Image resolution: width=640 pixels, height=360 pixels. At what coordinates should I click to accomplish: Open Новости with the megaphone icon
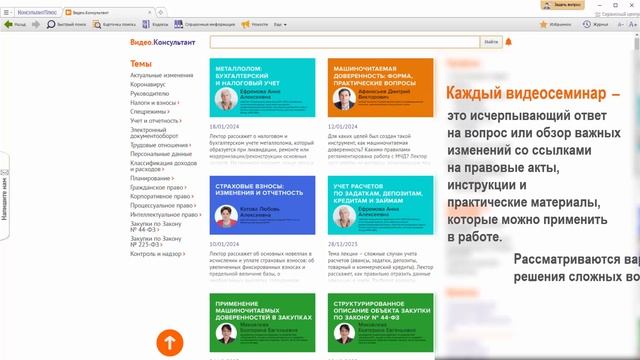[x=255, y=24]
